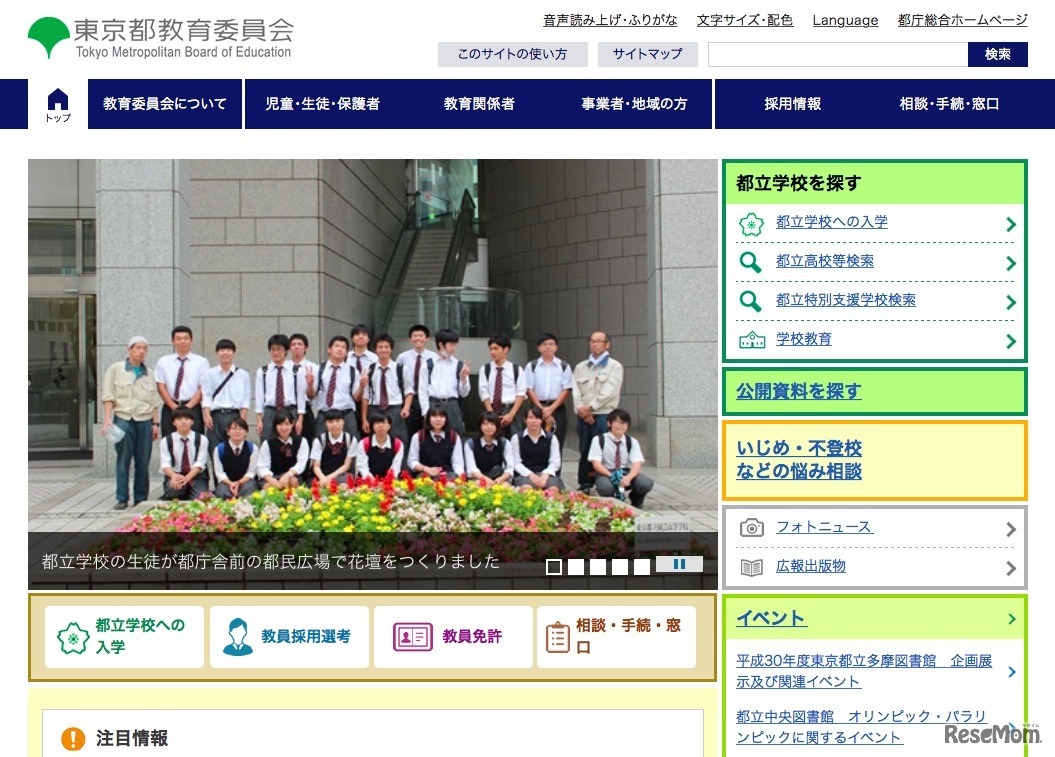Select the school building icon beside 学校教育
Viewport: 1055px width, 757px height.
click(752, 339)
